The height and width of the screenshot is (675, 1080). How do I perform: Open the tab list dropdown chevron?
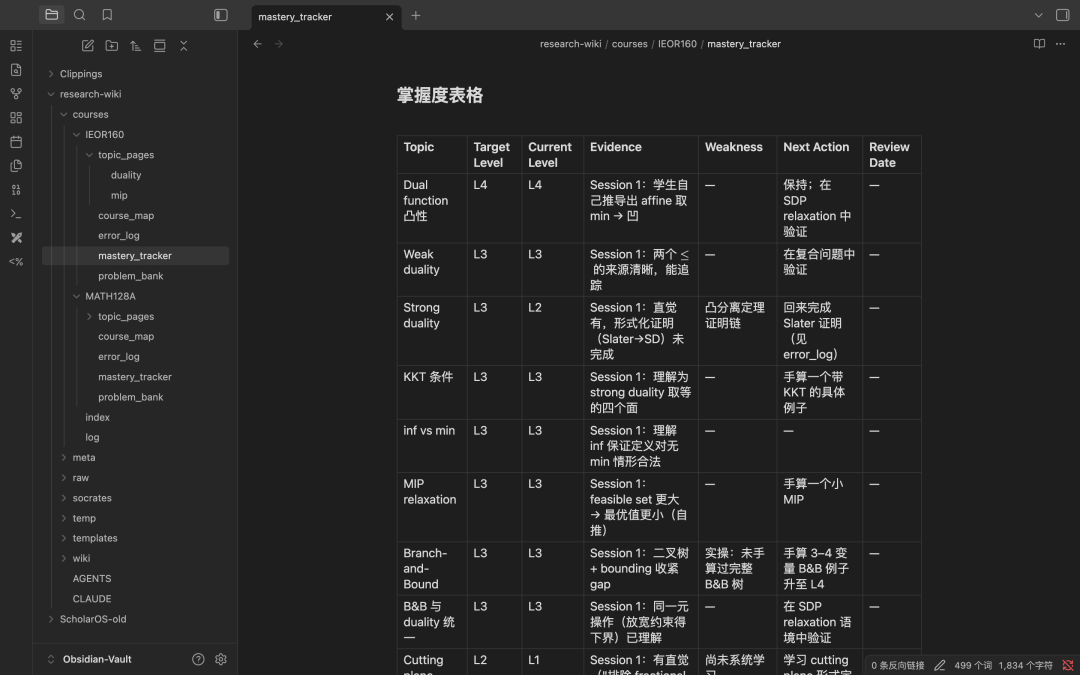[1039, 15]
